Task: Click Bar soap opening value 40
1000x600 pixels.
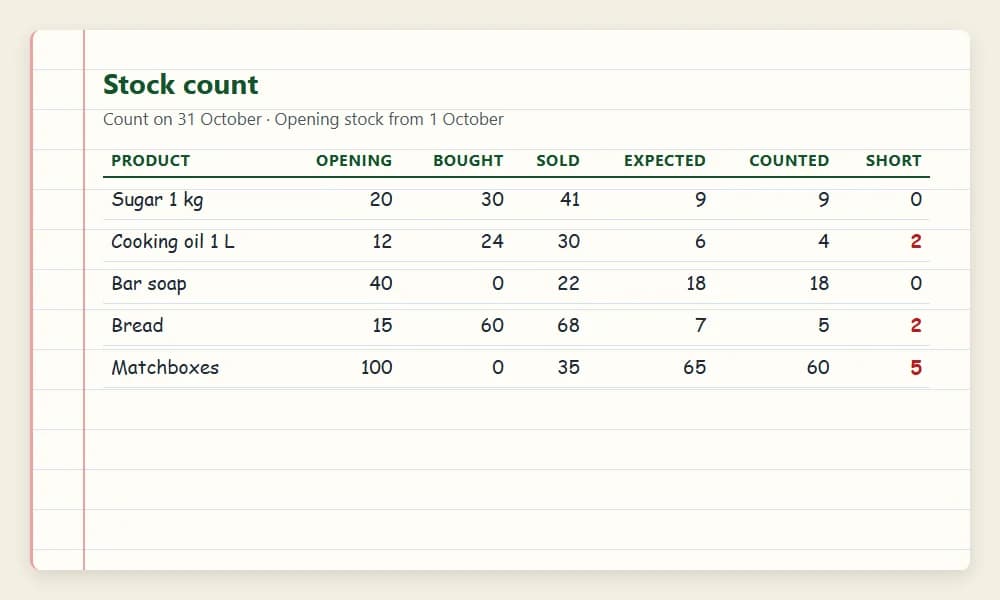Action: pos(381,284)
